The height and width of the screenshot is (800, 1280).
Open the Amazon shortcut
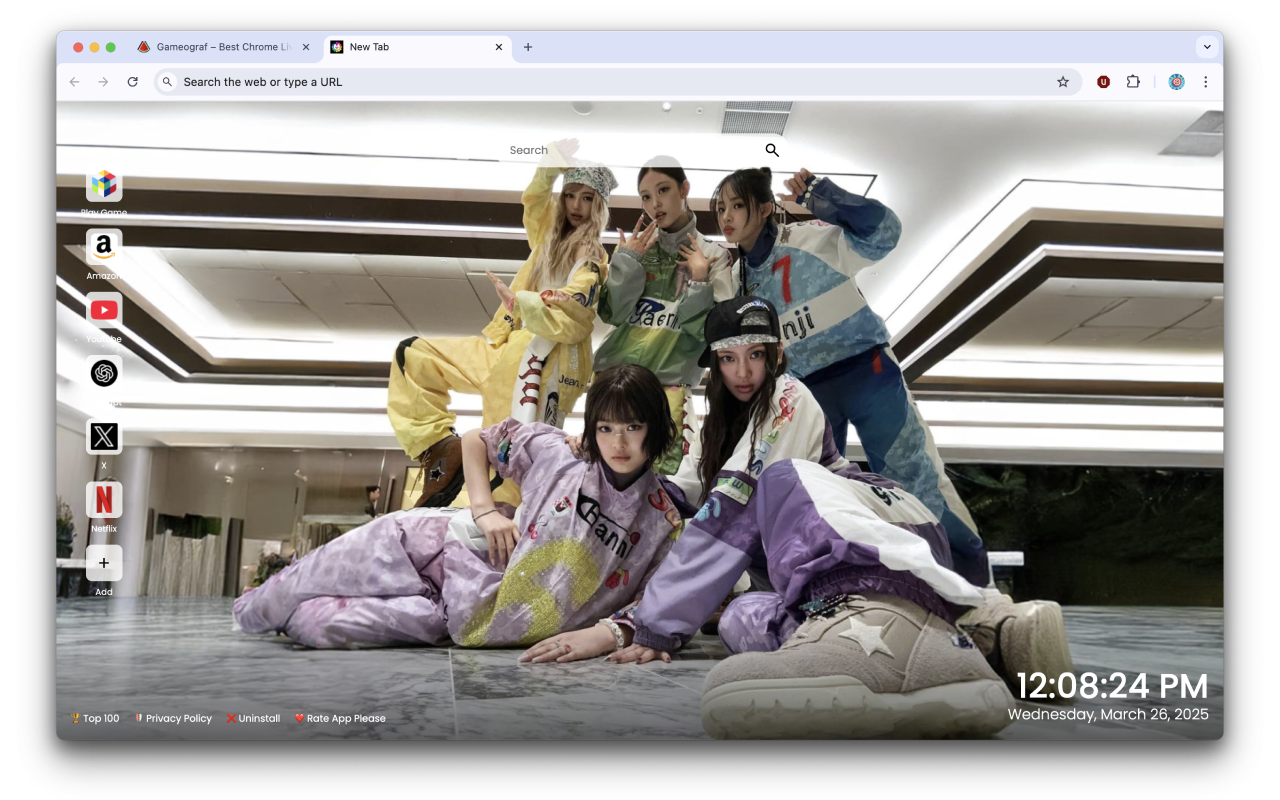104,247
